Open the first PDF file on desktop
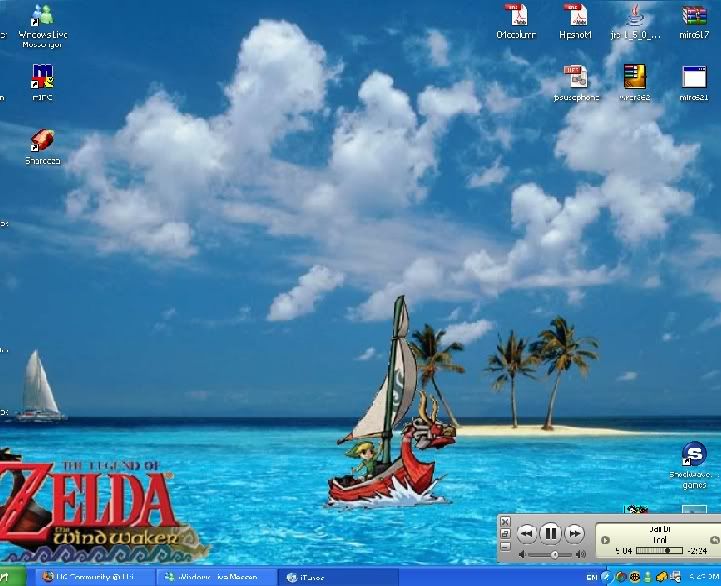The image size is (721, 586). tap(516, 21)
